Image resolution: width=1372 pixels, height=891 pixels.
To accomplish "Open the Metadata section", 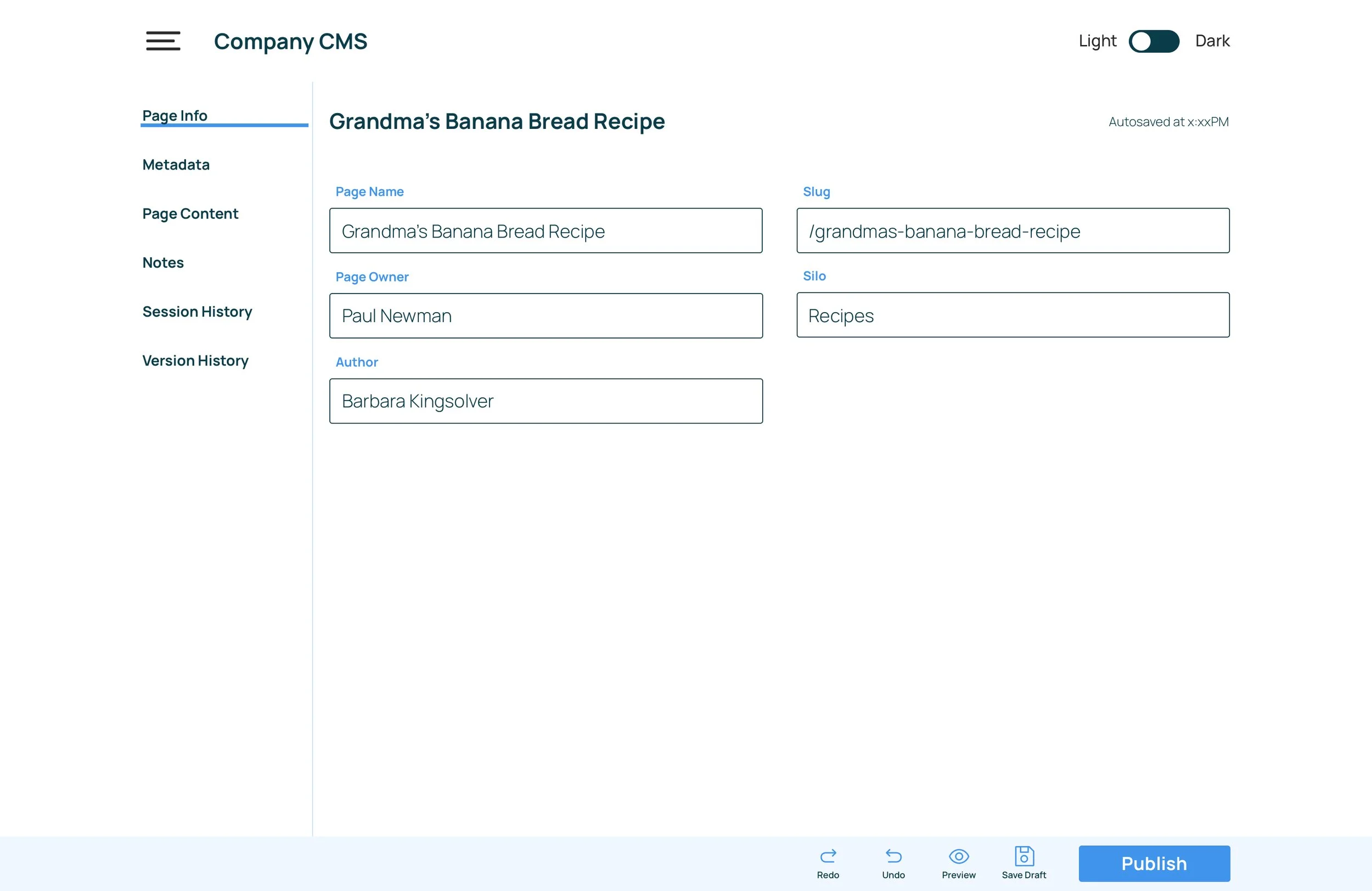I will pos(176,165).
